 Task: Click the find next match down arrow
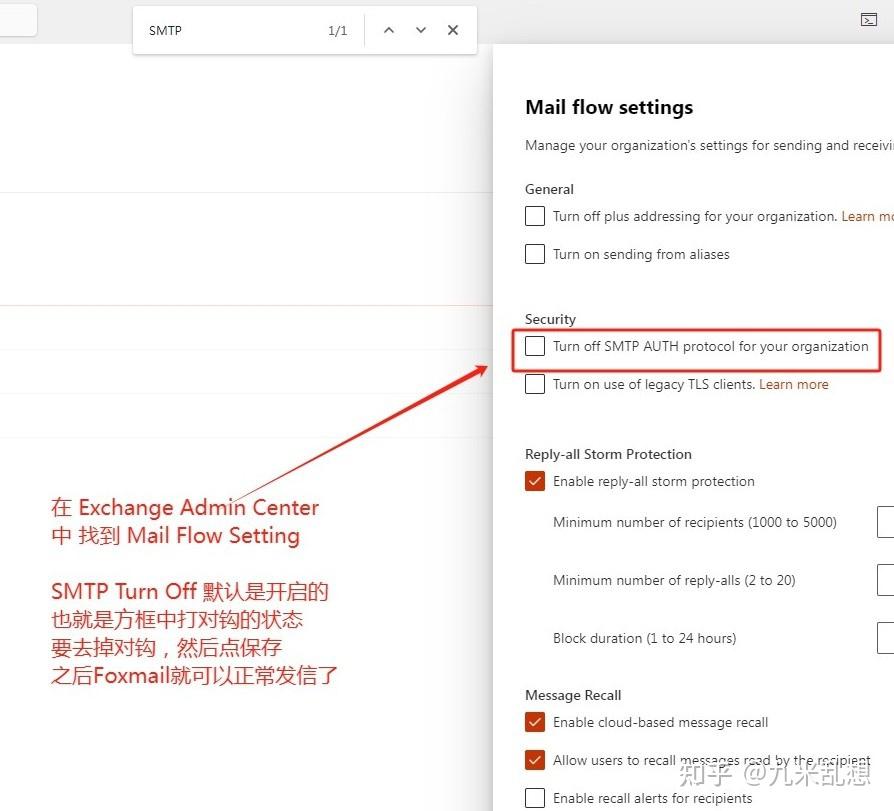tap(420, 29)
